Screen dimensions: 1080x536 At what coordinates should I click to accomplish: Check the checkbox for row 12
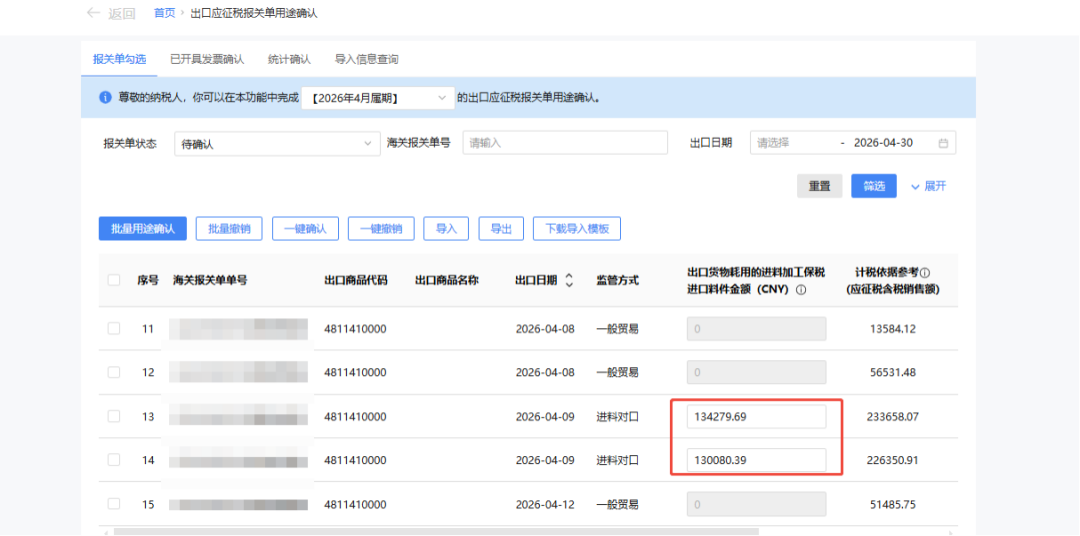tap(114, 372)
